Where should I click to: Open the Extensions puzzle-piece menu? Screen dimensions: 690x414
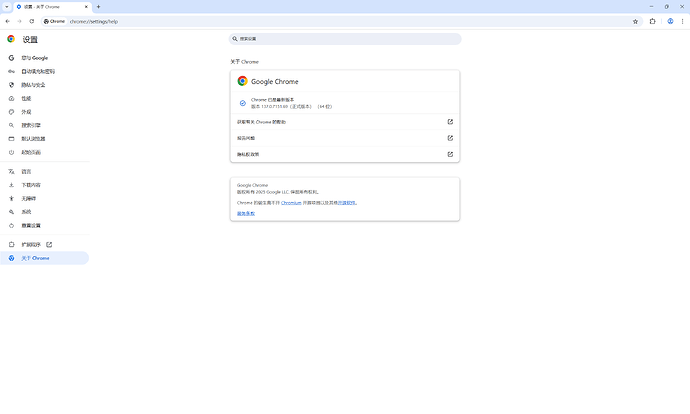[652, 21]
